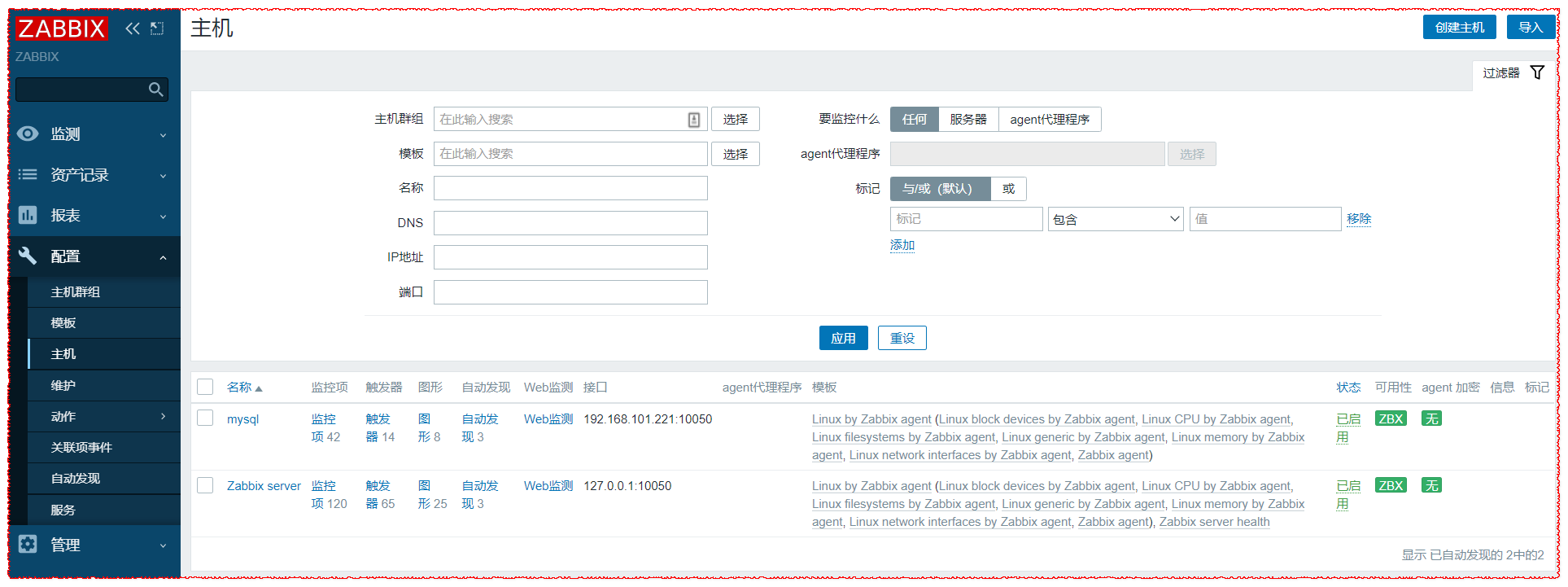Expand the 管理 menu

point(163,545)
